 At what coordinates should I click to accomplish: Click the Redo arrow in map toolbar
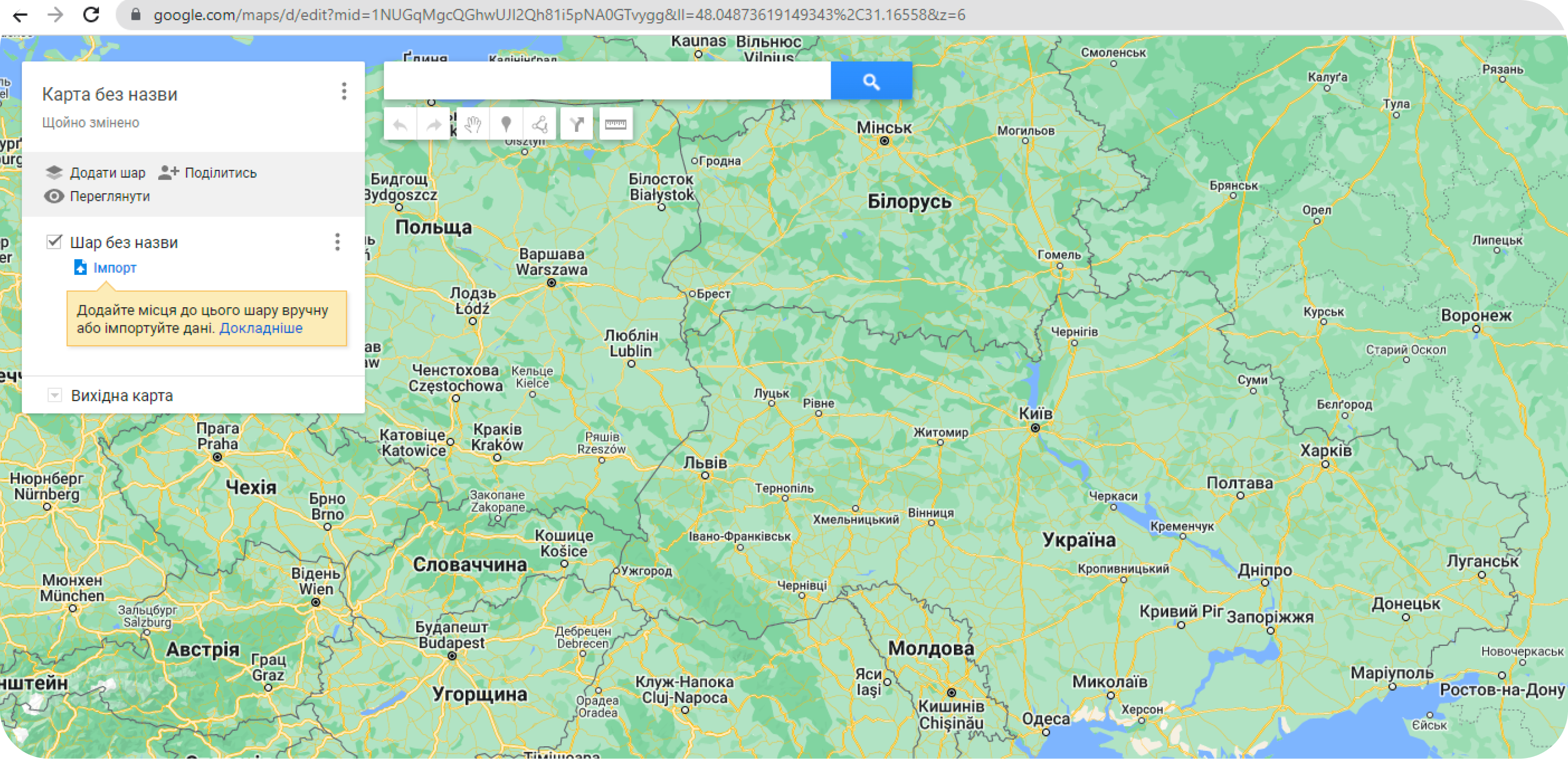(x=434, y=125)
